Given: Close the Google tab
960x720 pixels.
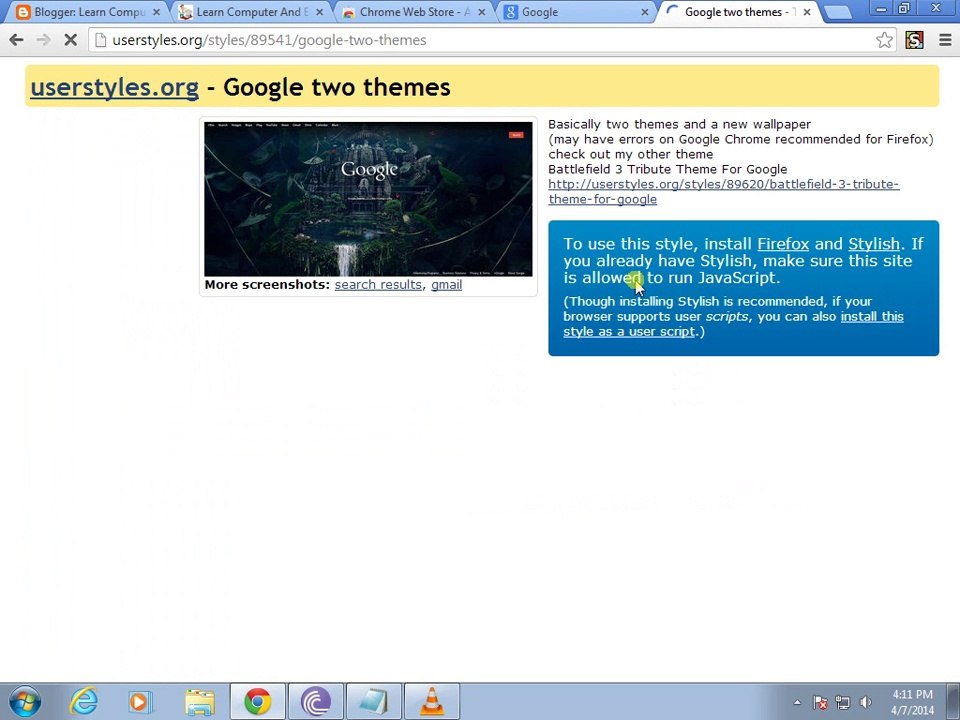Looking at the screenshot, I should tap(644, 12).
